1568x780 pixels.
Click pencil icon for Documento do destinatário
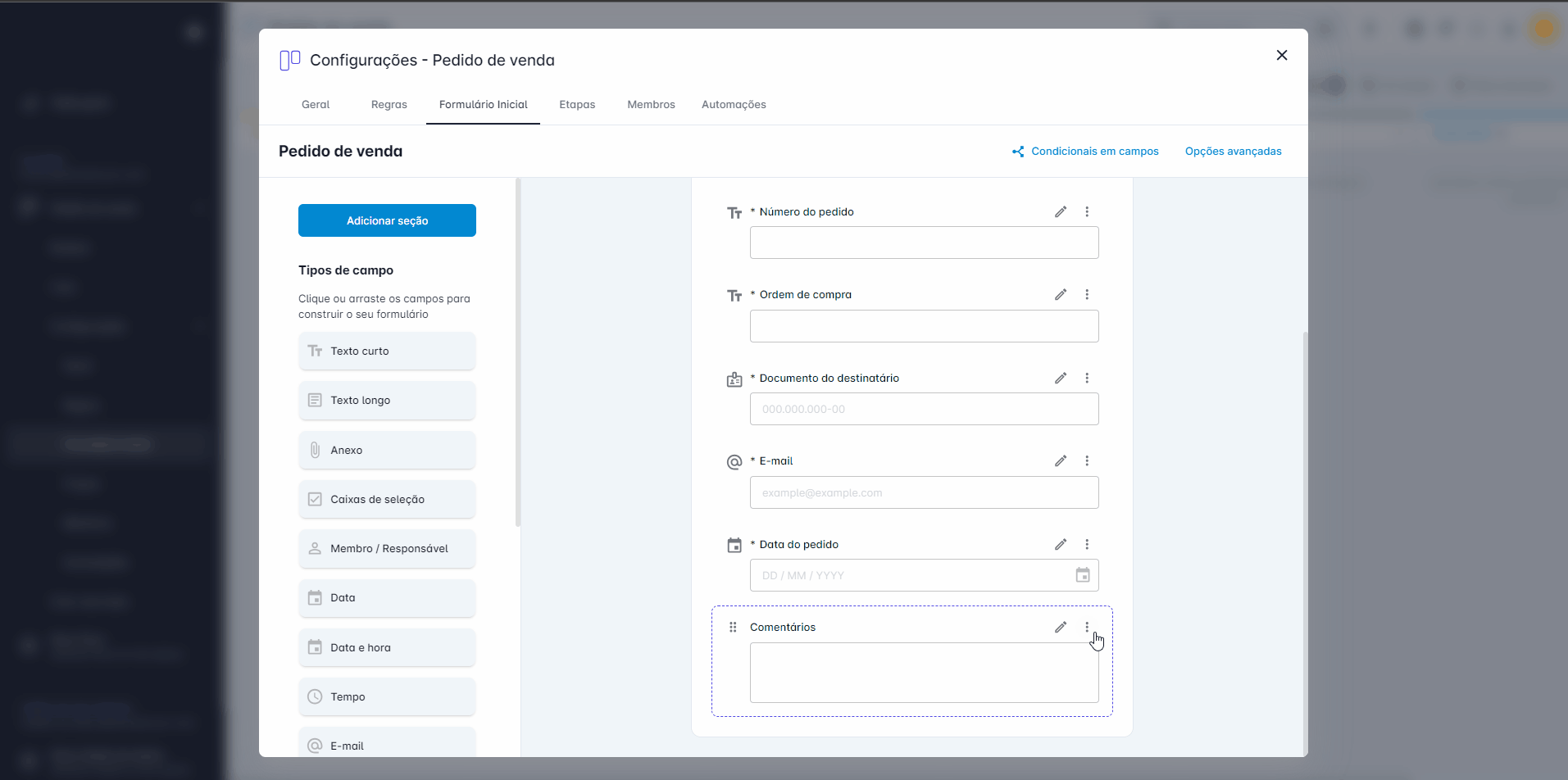(x=1060, y=379)
